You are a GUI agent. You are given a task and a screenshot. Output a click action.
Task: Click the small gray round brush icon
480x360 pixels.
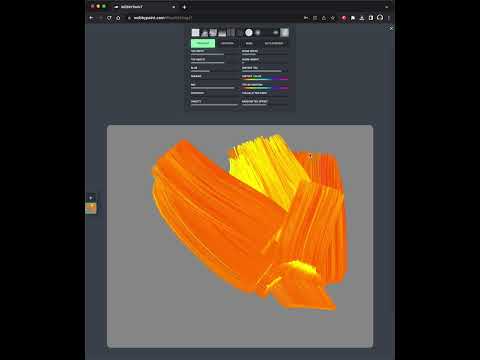click(x=258, y=33)
